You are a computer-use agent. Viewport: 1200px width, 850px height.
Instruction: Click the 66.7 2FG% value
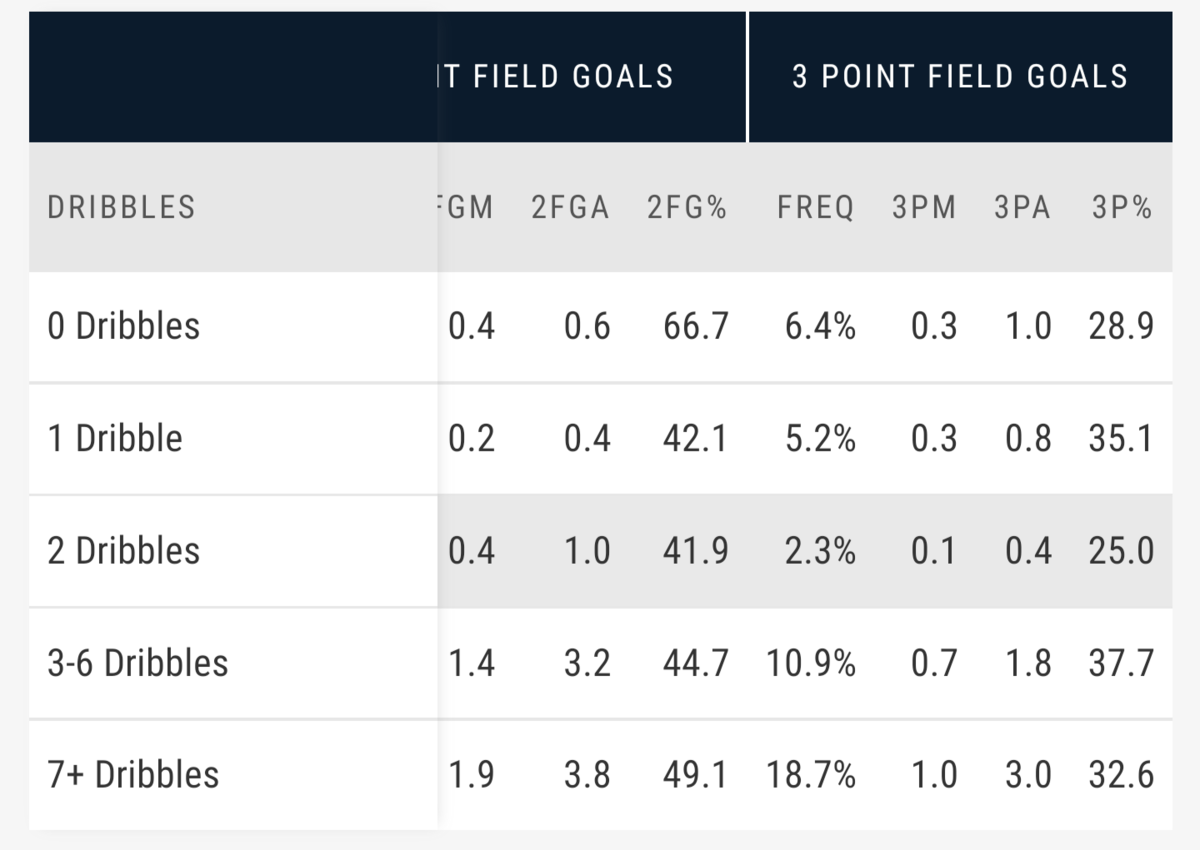(695, 326)
